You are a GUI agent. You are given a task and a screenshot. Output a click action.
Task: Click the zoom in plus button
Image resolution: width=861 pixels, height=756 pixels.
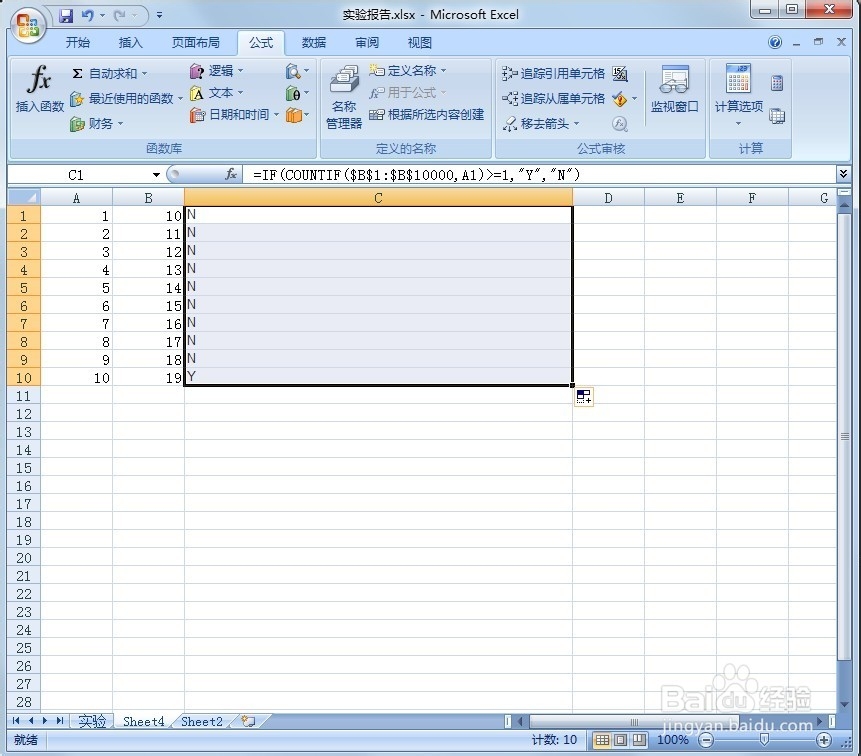[x=824, y=740]
